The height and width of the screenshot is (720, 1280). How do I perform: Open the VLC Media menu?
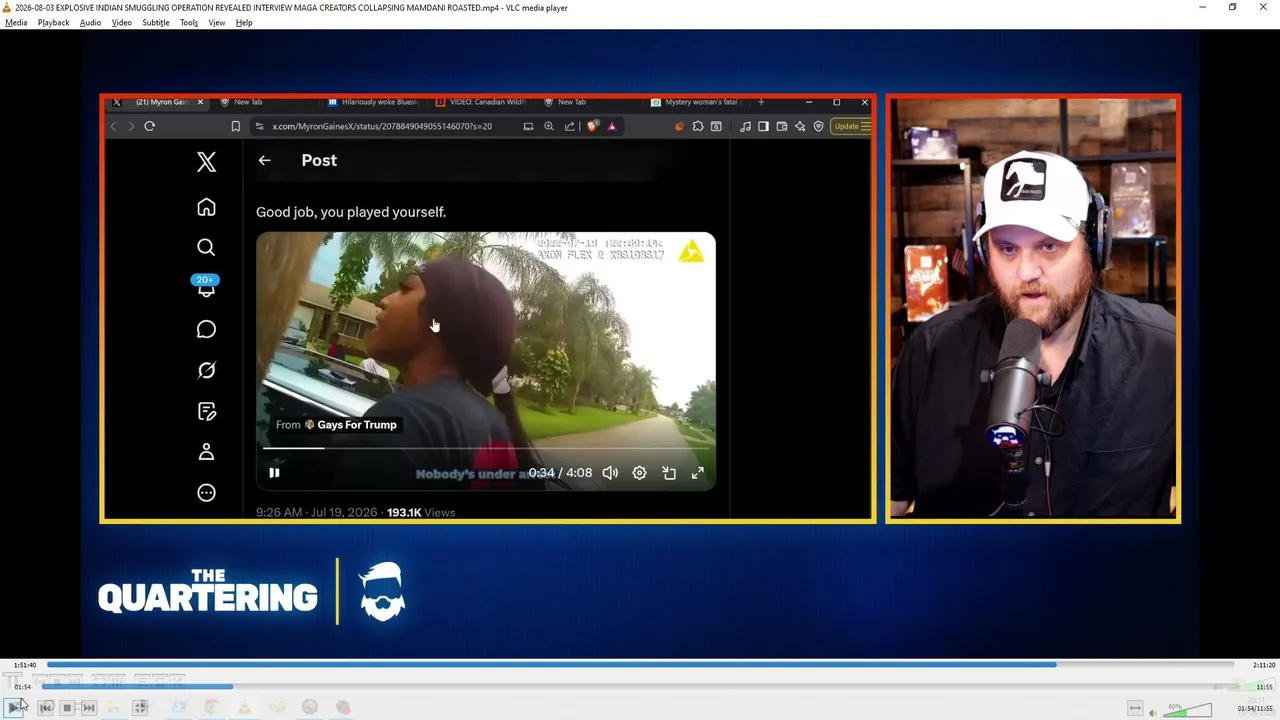16,22
